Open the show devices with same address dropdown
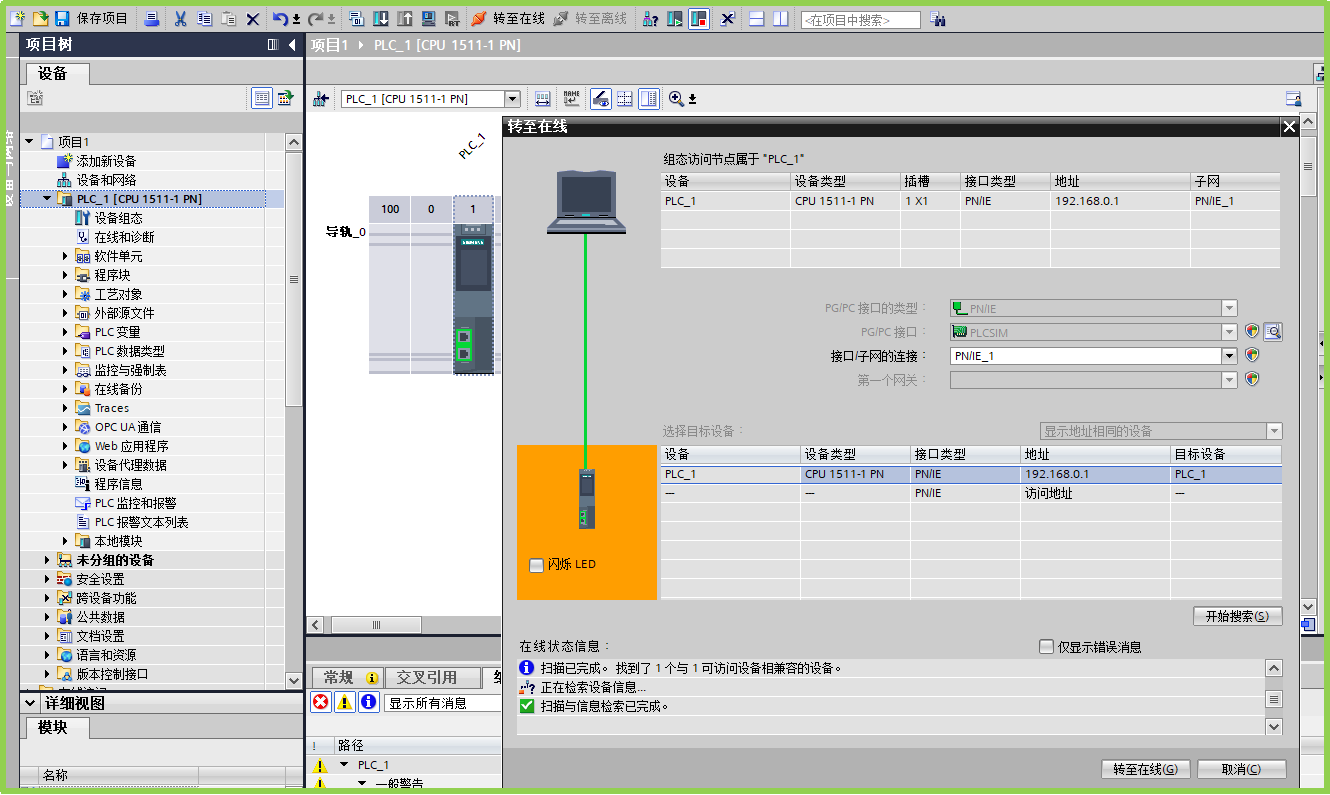The image size is (1330, 795). (x=1273, y=431)
